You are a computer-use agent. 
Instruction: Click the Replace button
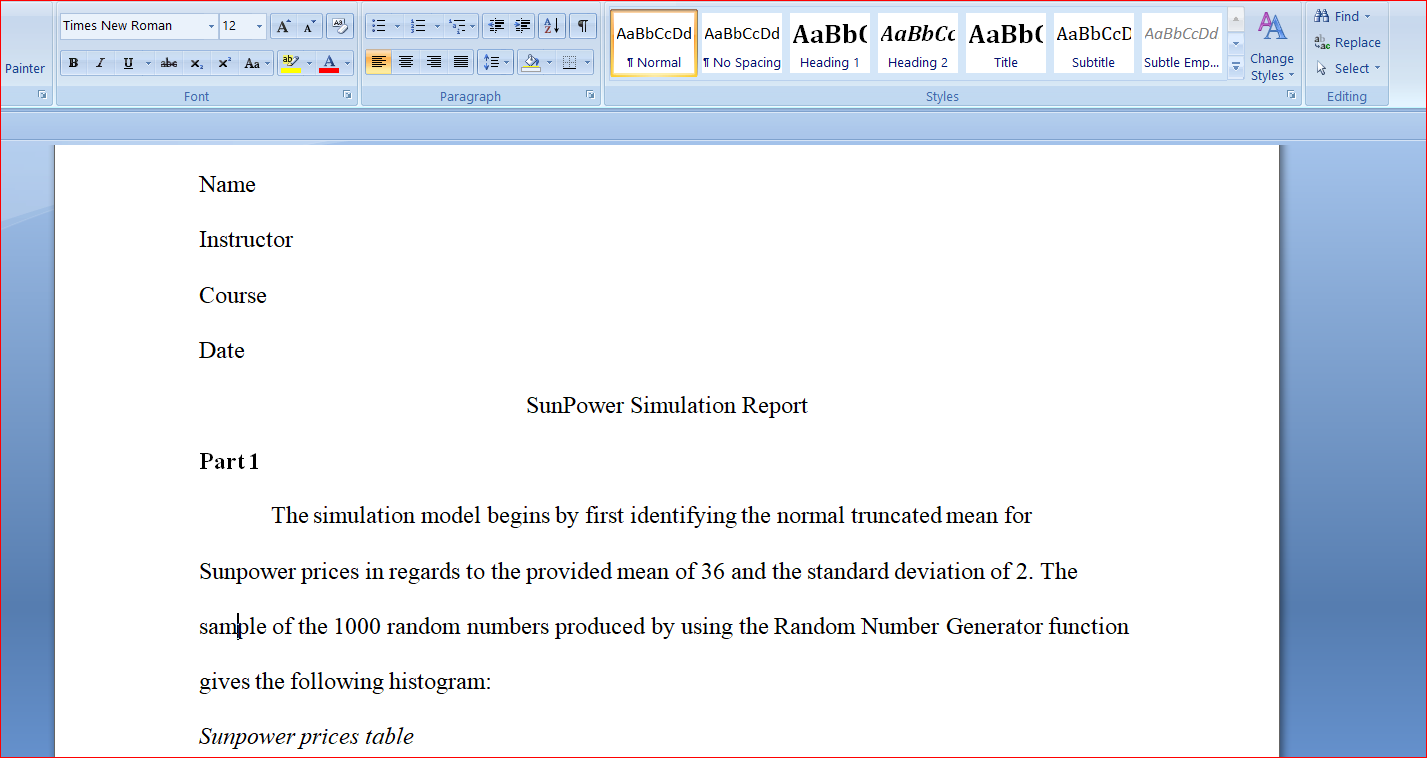pyautogui.click(x=1347, y=42)
